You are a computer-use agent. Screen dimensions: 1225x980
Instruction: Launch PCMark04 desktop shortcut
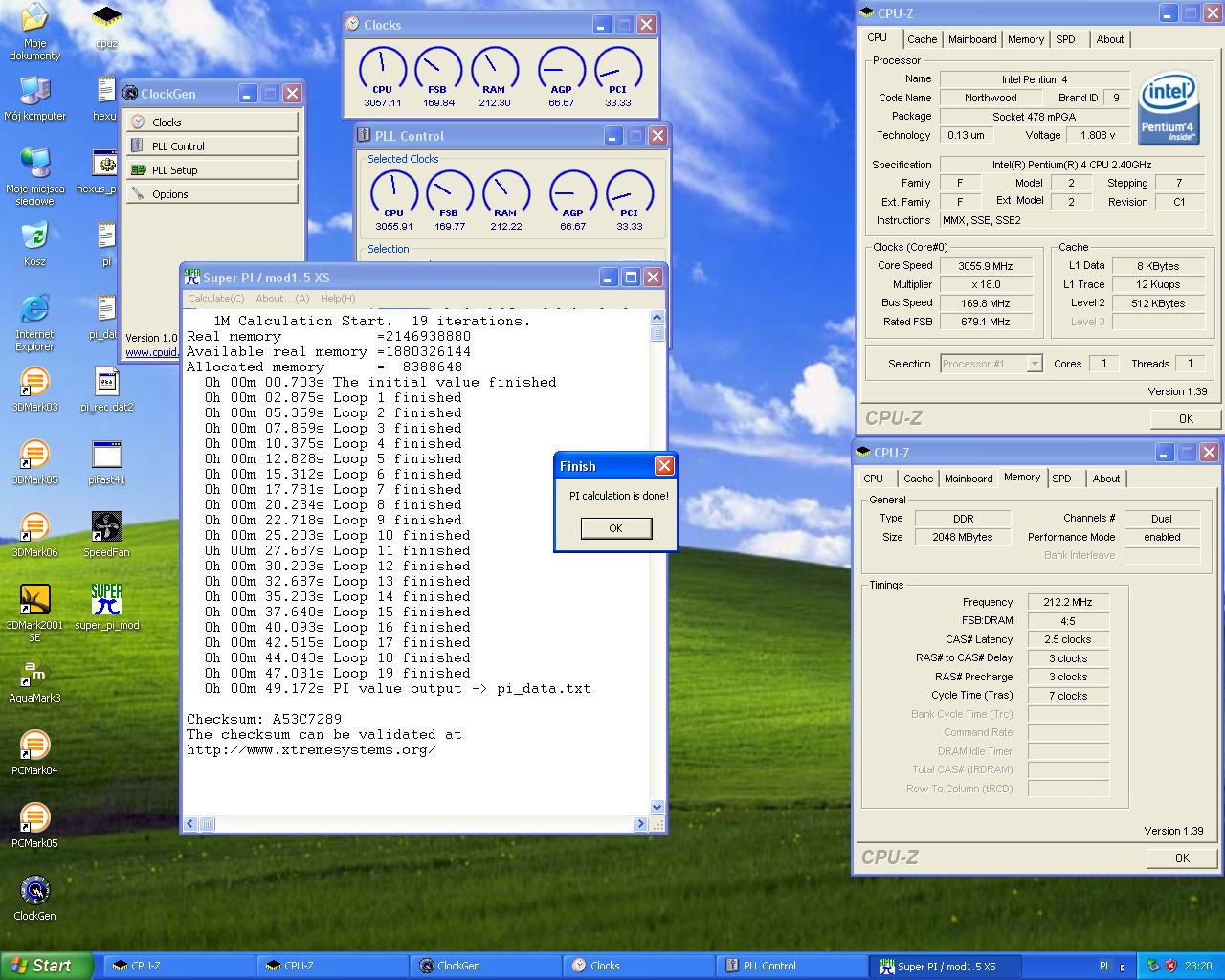click(34, 753)
